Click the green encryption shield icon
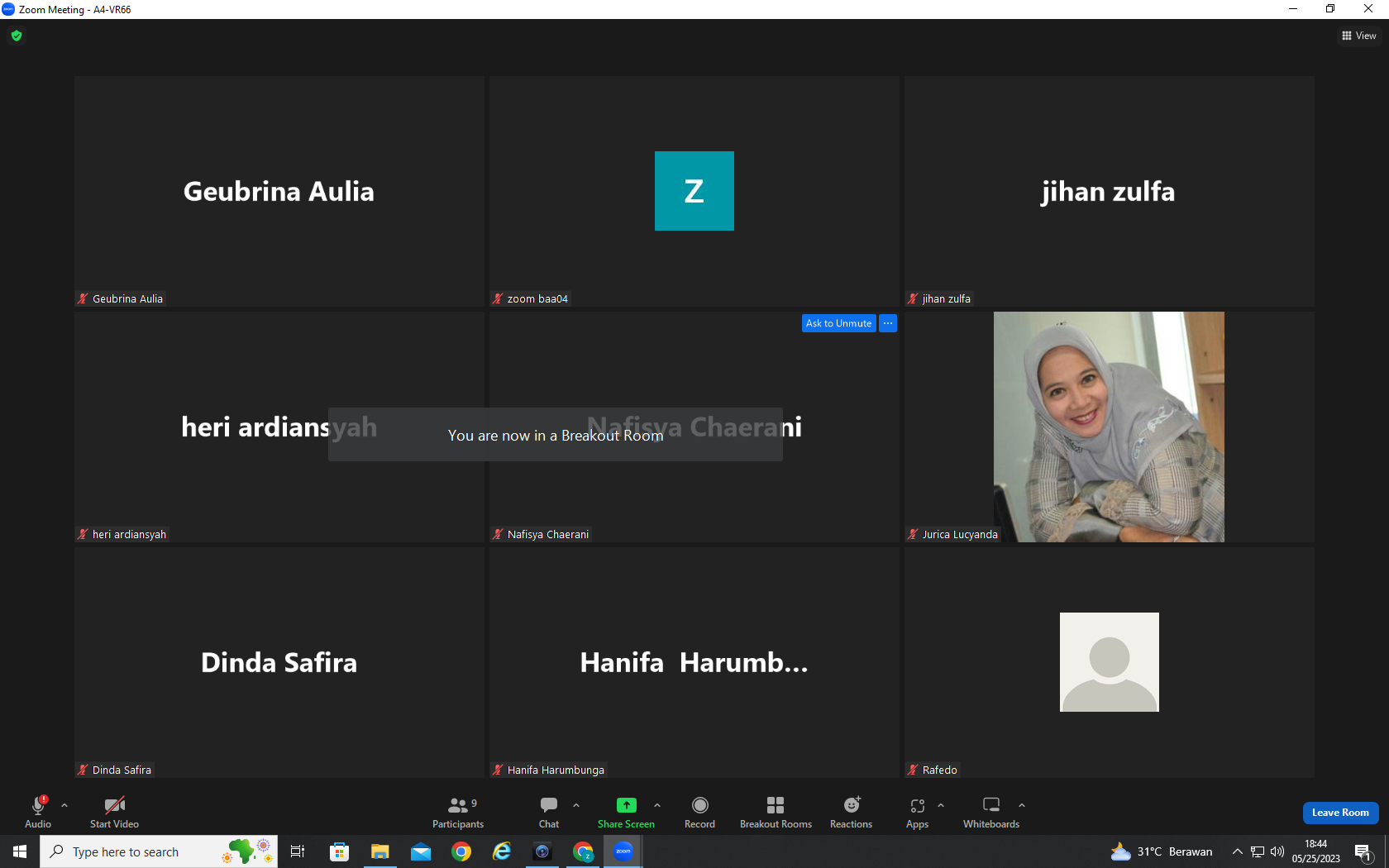The image size is (1389, 868). pos(17,36)
